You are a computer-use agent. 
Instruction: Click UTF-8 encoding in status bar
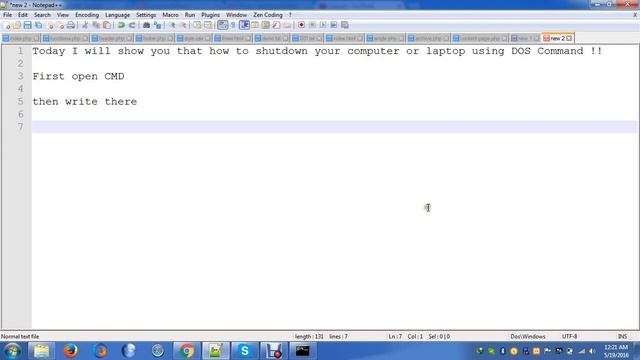tap(569, 336)
